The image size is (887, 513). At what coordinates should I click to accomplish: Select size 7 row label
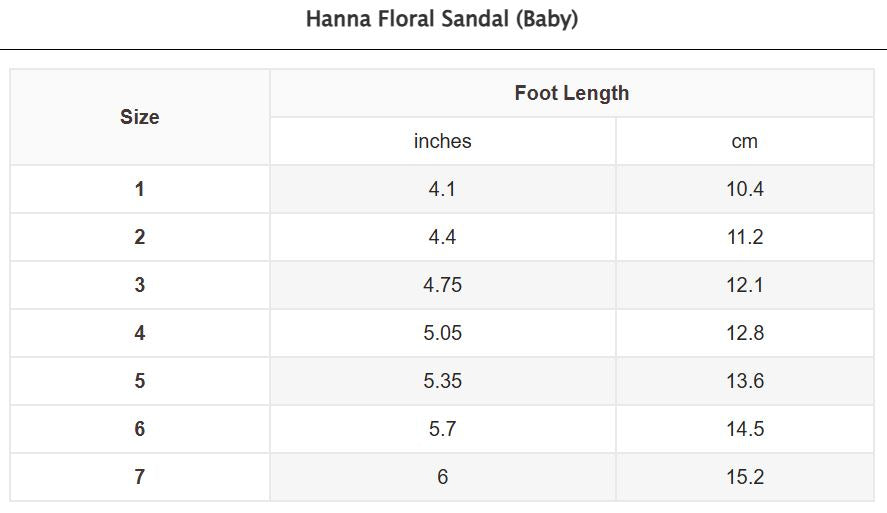140,477
